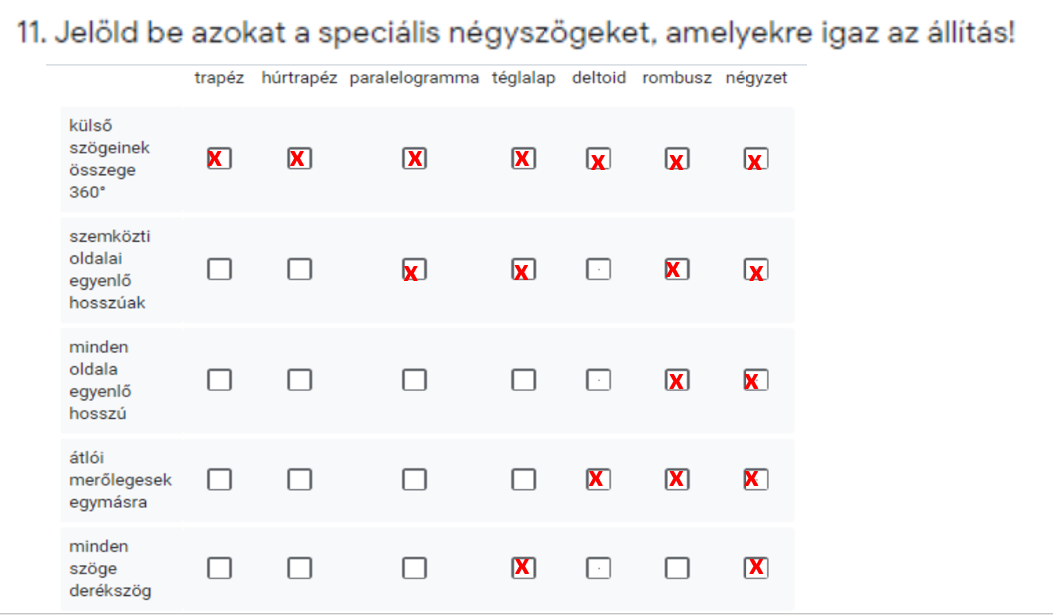Uncheck paralelogramma in 'külső szögeinek összege 360°' row
1053x615 pixels.
coord(414,158)
